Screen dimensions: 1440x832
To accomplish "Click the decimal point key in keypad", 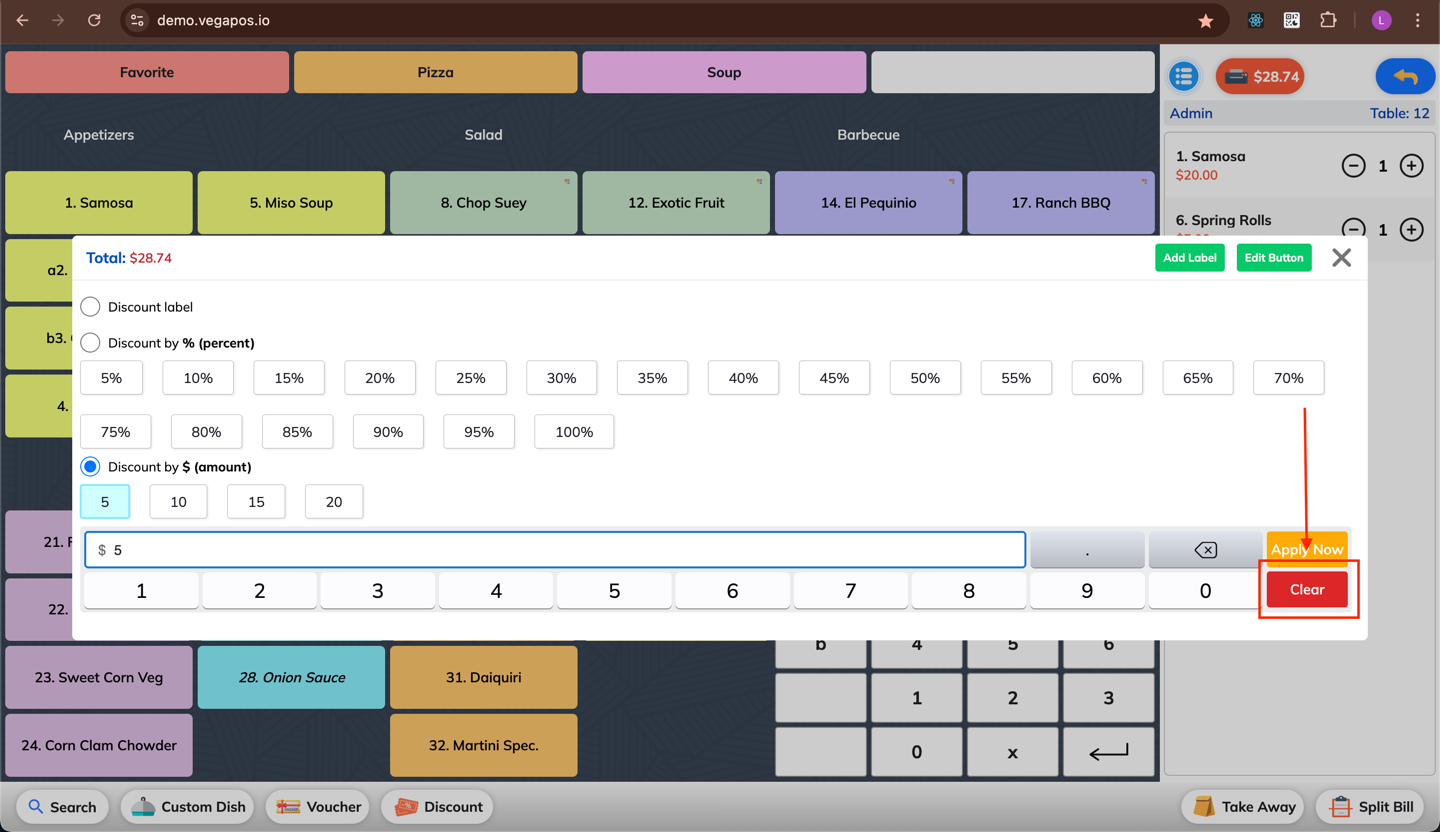I will click(1087, 550).
